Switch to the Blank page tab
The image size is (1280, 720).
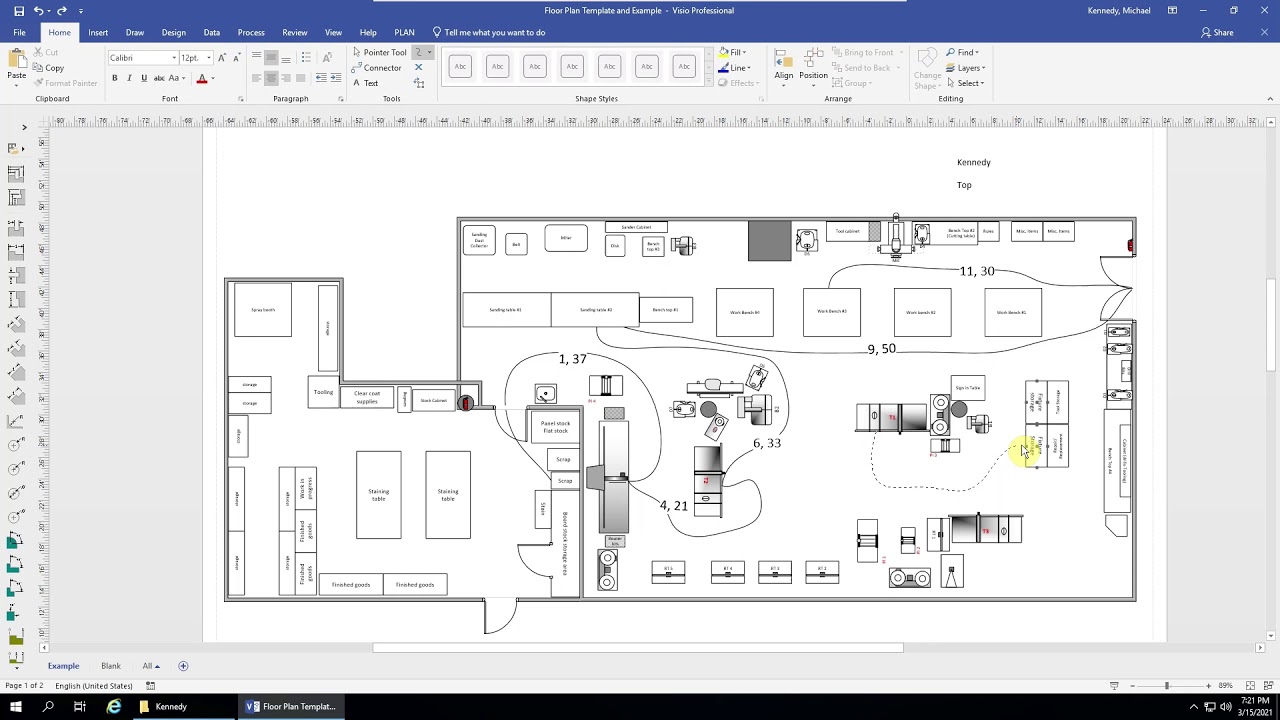tap(110, 666)
